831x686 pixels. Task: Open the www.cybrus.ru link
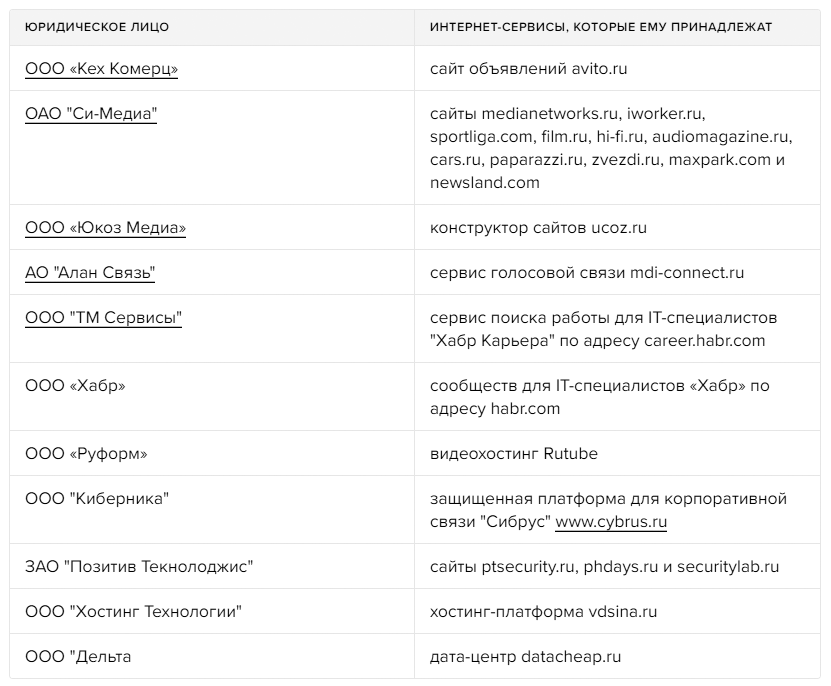[611, 522]
